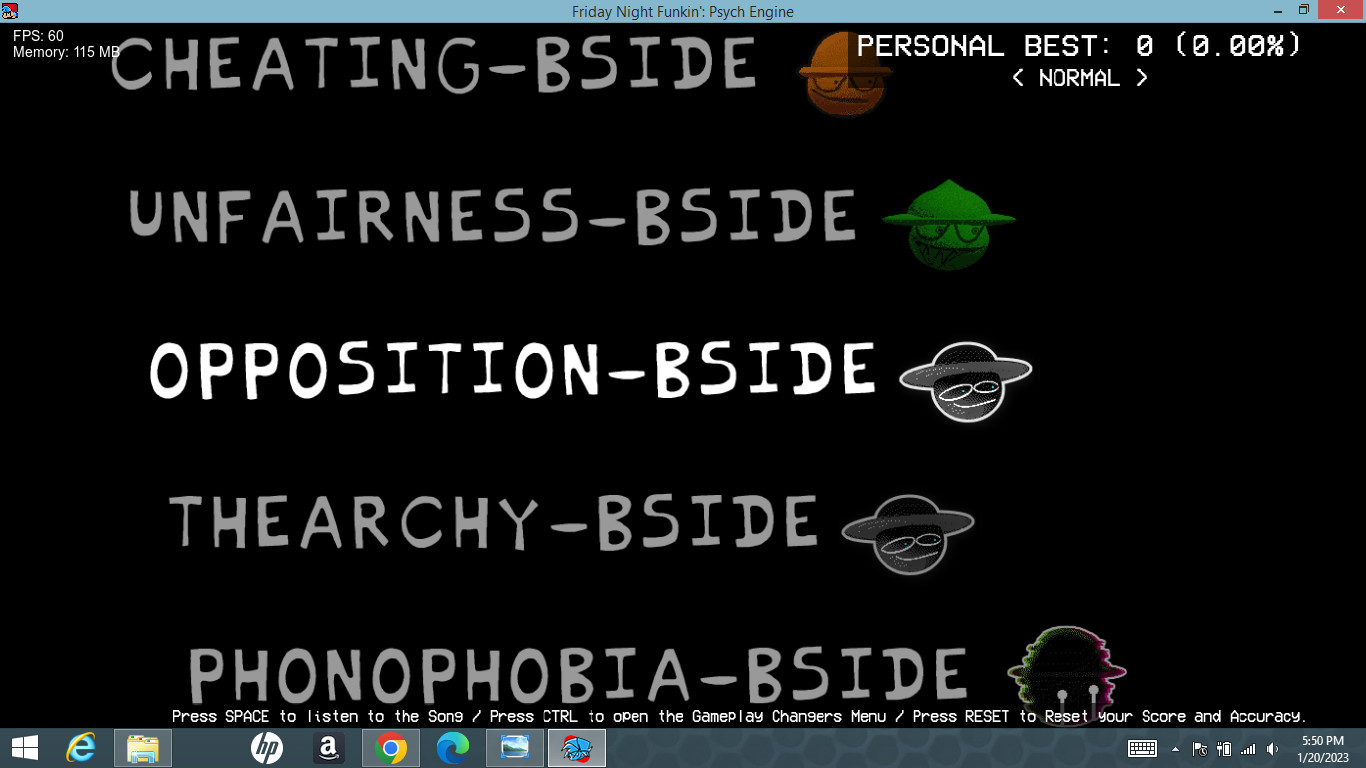Viewport: 1366px width, 768px height.
Task: Open the volume speaker tray icon
Action: [x=1272, y=748]
